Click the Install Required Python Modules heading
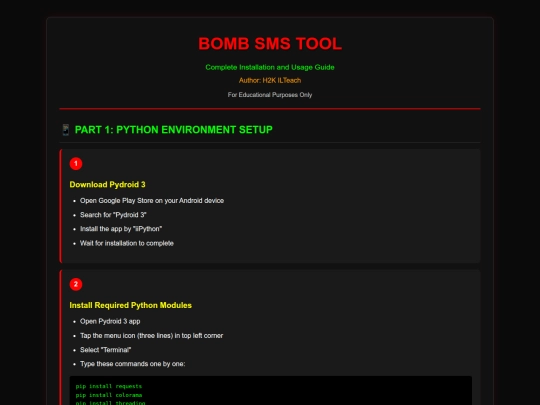 [x=131, y=305]
